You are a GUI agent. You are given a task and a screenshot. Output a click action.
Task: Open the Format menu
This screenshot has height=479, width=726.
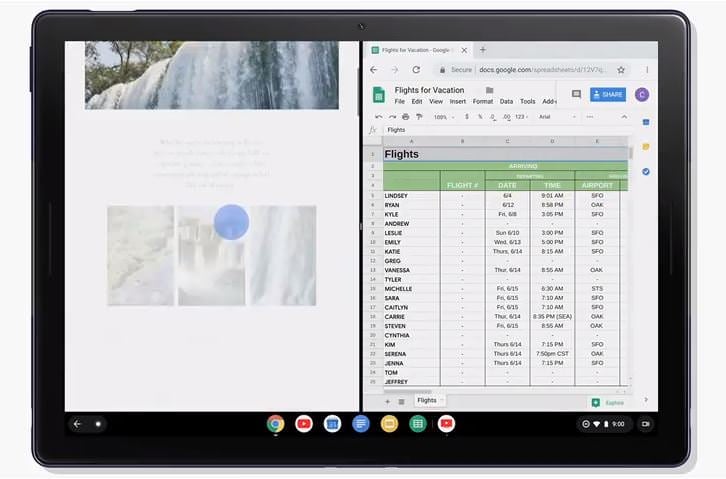point(482,101)
